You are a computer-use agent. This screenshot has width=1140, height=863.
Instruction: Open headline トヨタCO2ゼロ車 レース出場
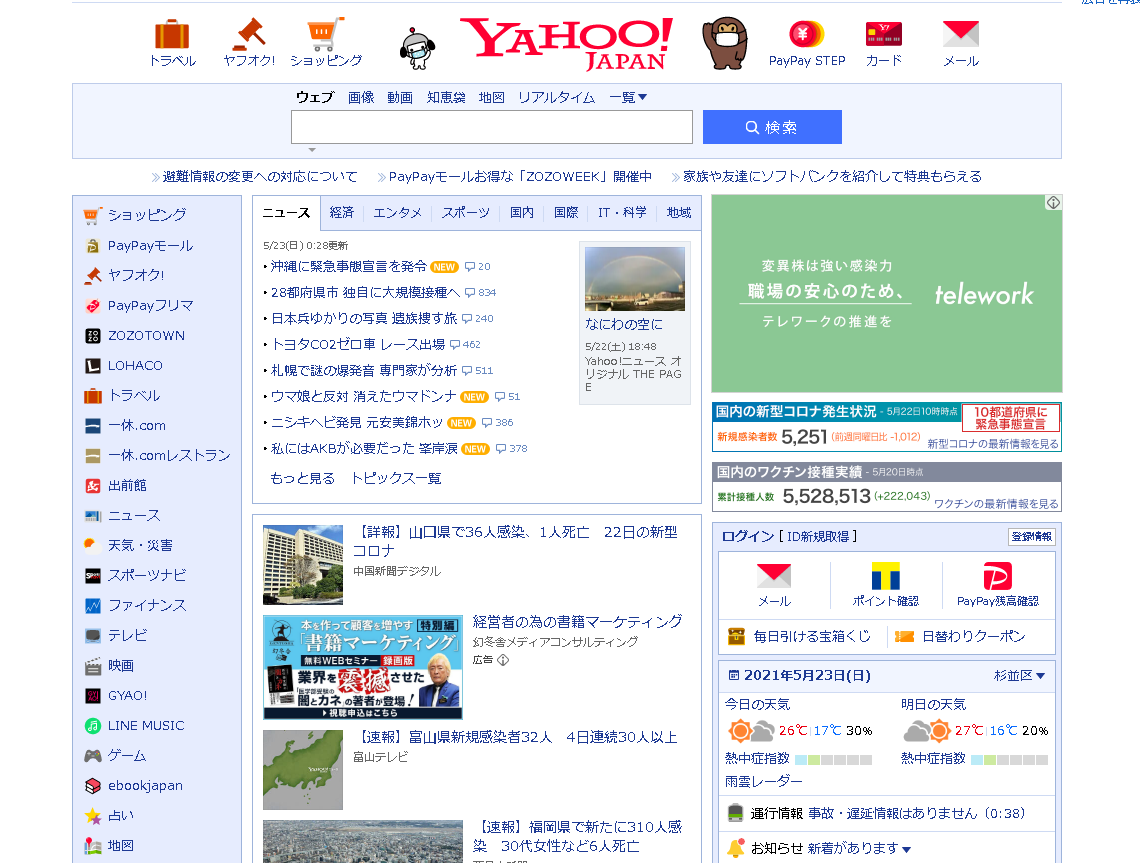point(358,345)
